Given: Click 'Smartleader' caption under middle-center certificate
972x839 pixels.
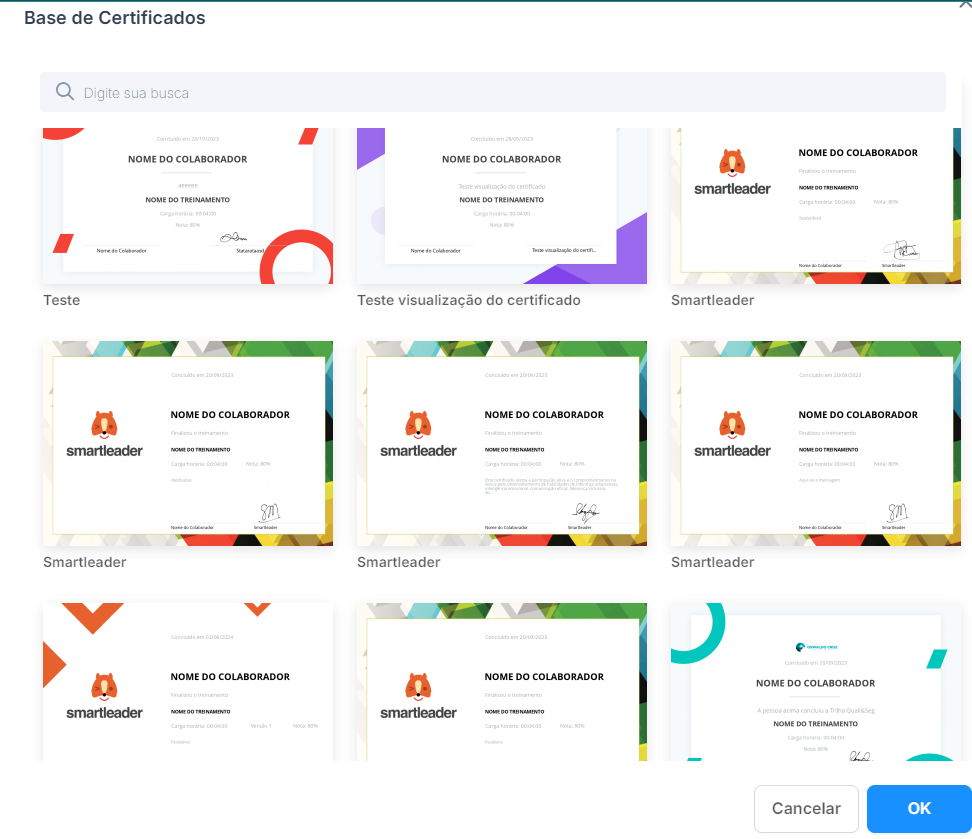Looking at the screenshot, I should coord(399,562).
